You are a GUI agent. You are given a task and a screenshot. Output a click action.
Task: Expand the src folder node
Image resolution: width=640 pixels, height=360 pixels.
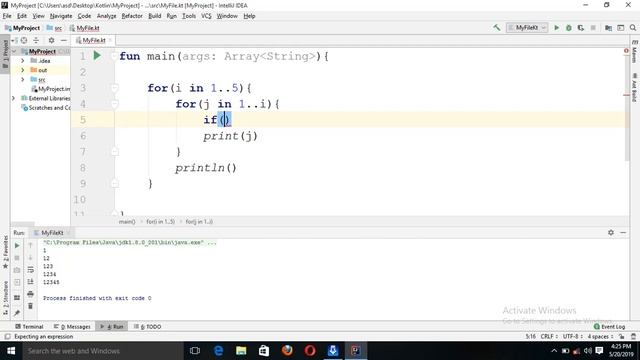tap(22, 79)
